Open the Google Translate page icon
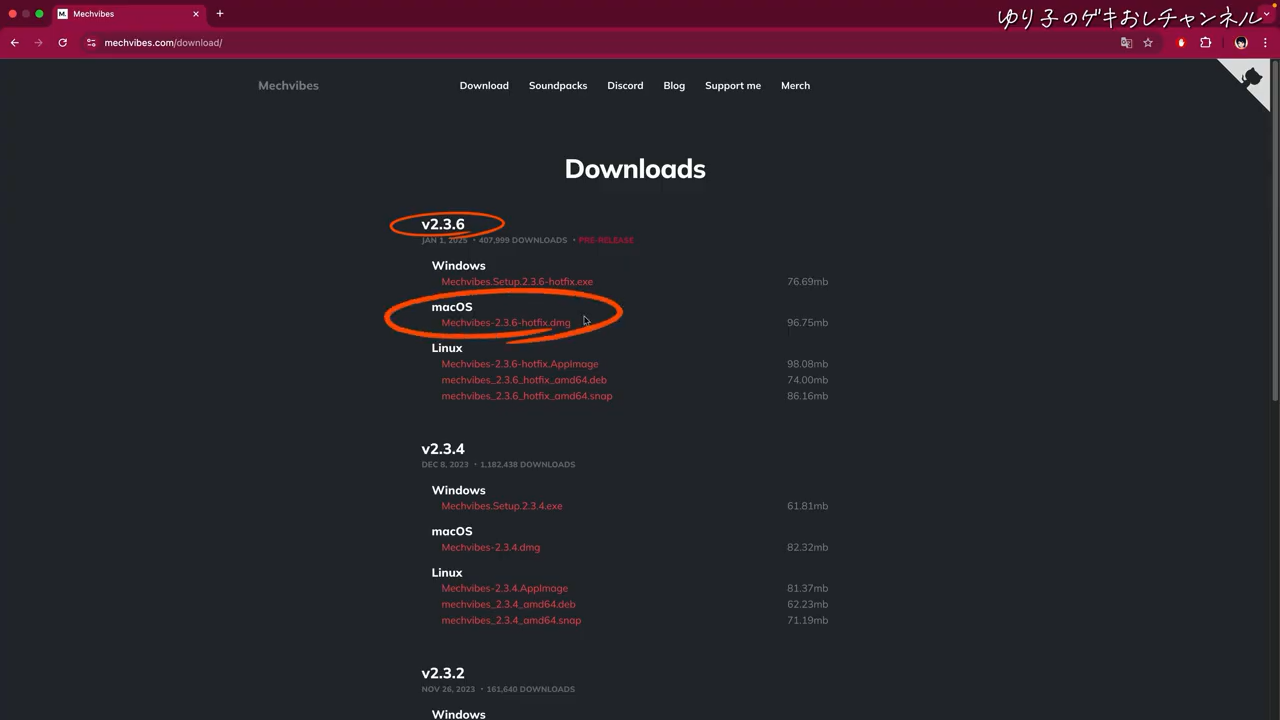Viewport: 1280px width, 720px height. [x=1126, y=43]
